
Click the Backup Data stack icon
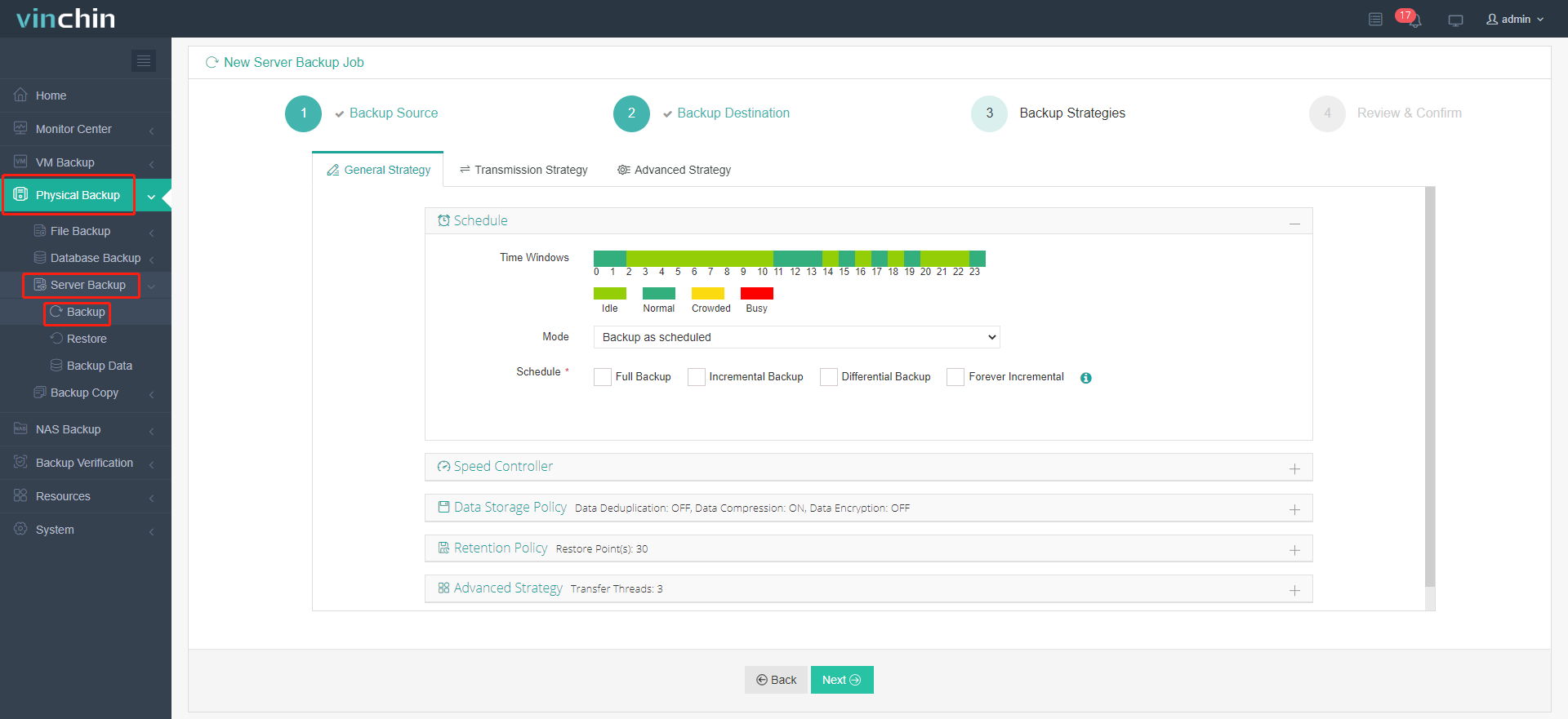[x=56, y=366]
